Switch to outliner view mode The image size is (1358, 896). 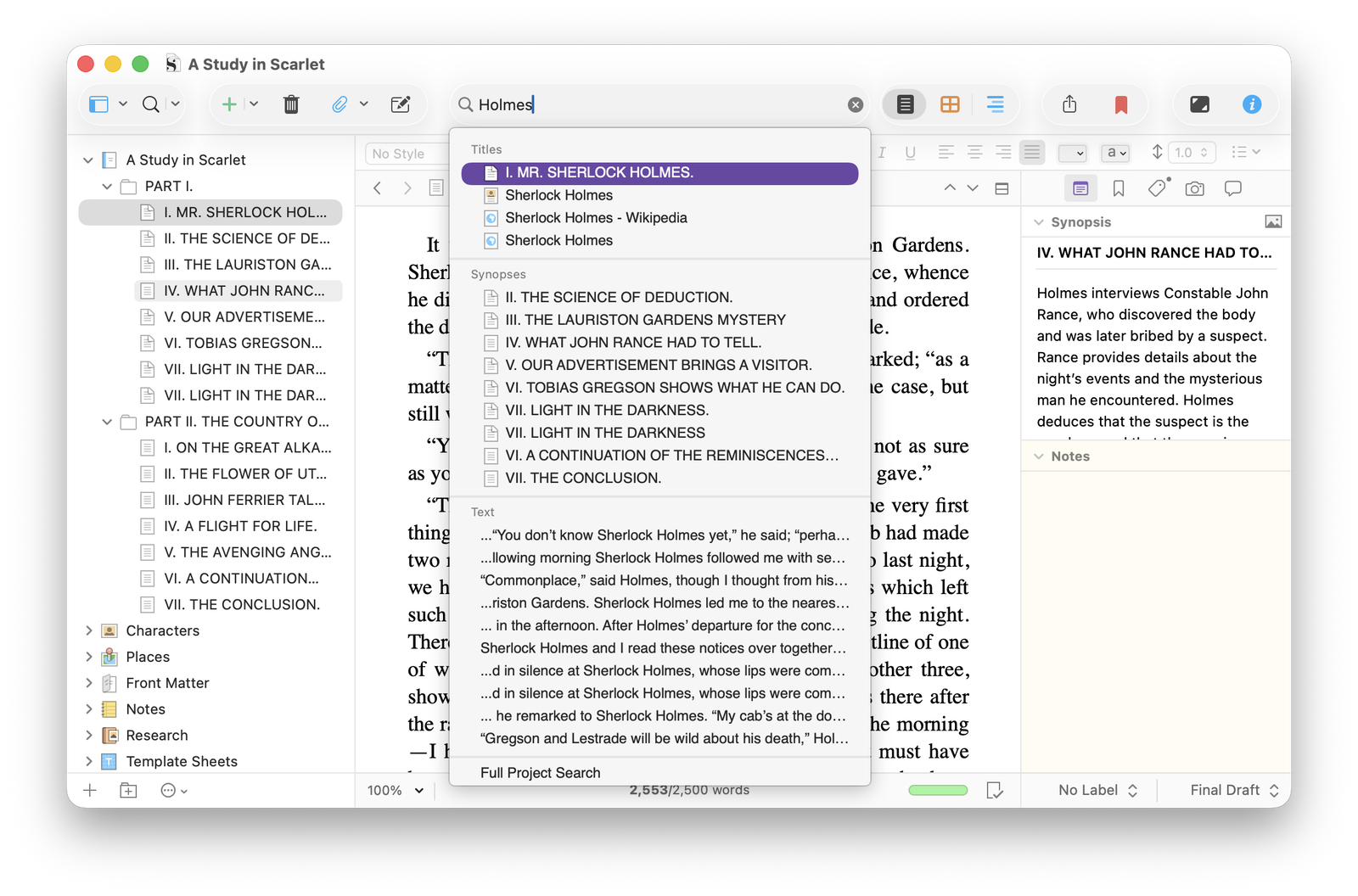995,104
